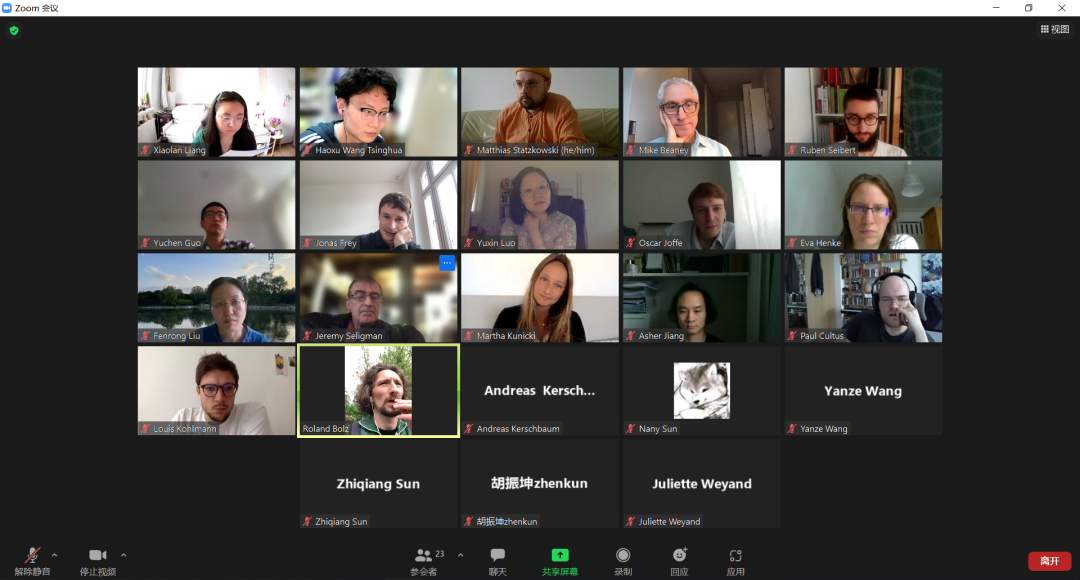
Task: Open the reactions smiley icon
Action: pos(679,555)
